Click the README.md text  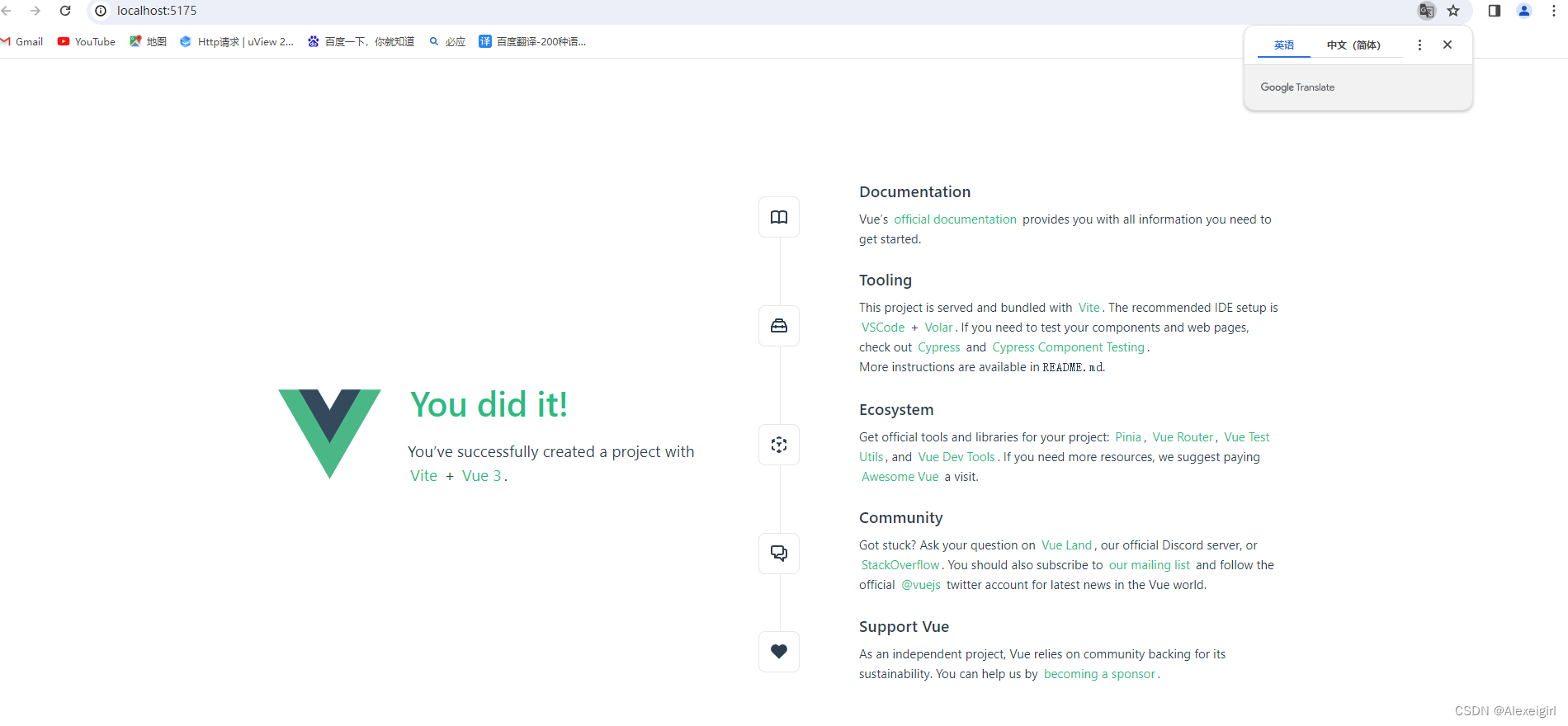tap(1073, 367)
